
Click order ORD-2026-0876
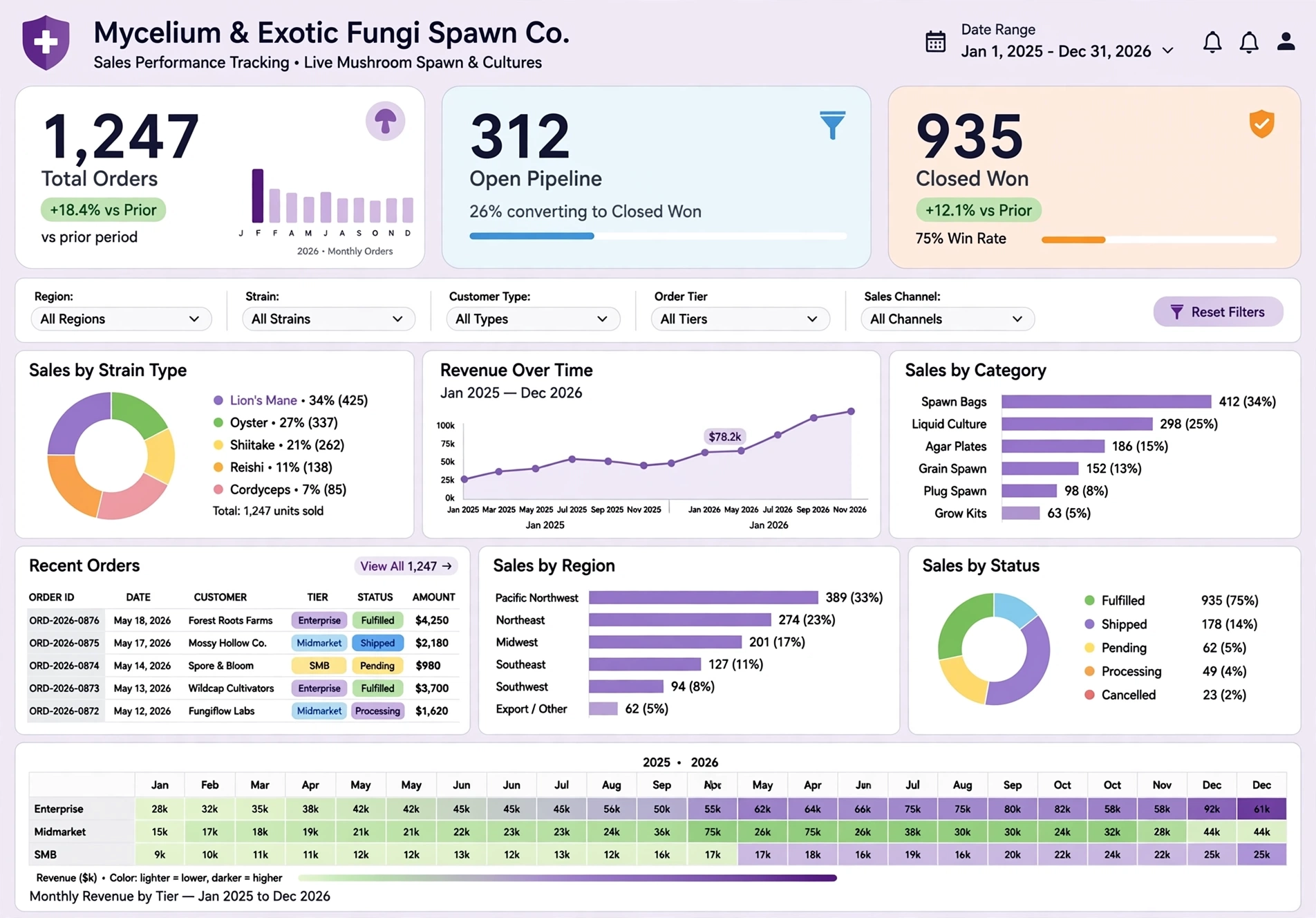point(64,620)
